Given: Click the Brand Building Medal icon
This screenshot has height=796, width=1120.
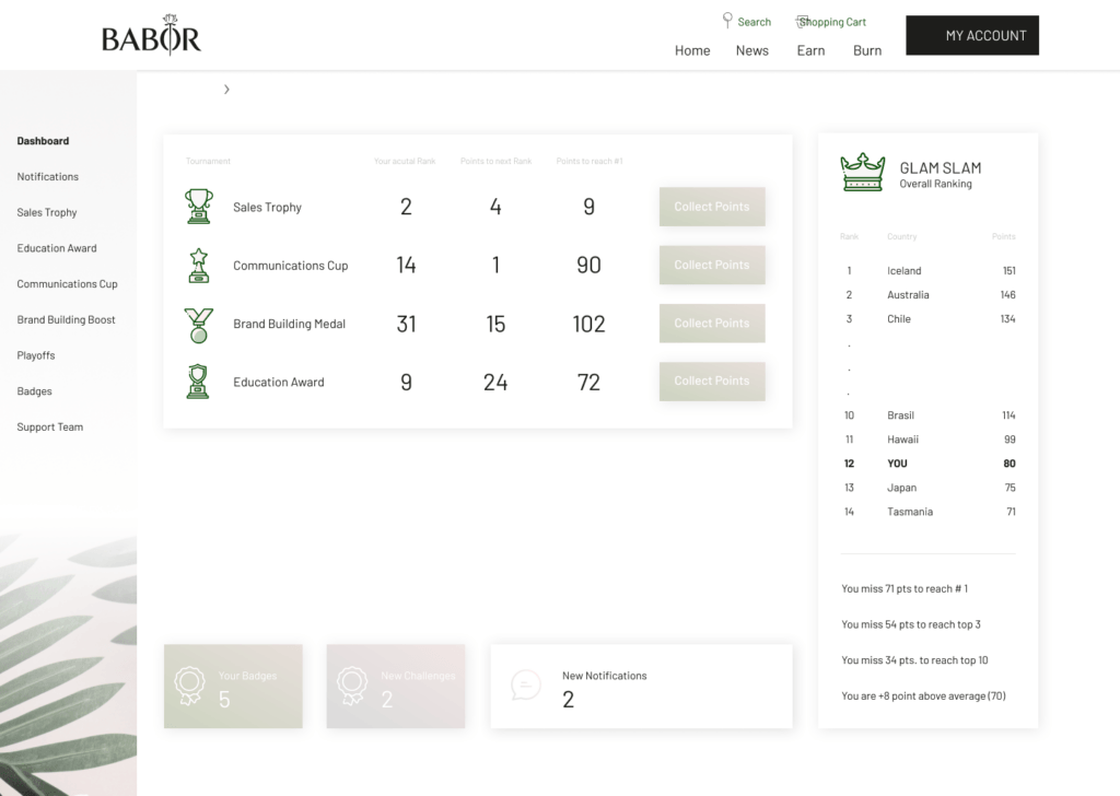Looking at the screenshot, I should [x=199, y=324].
